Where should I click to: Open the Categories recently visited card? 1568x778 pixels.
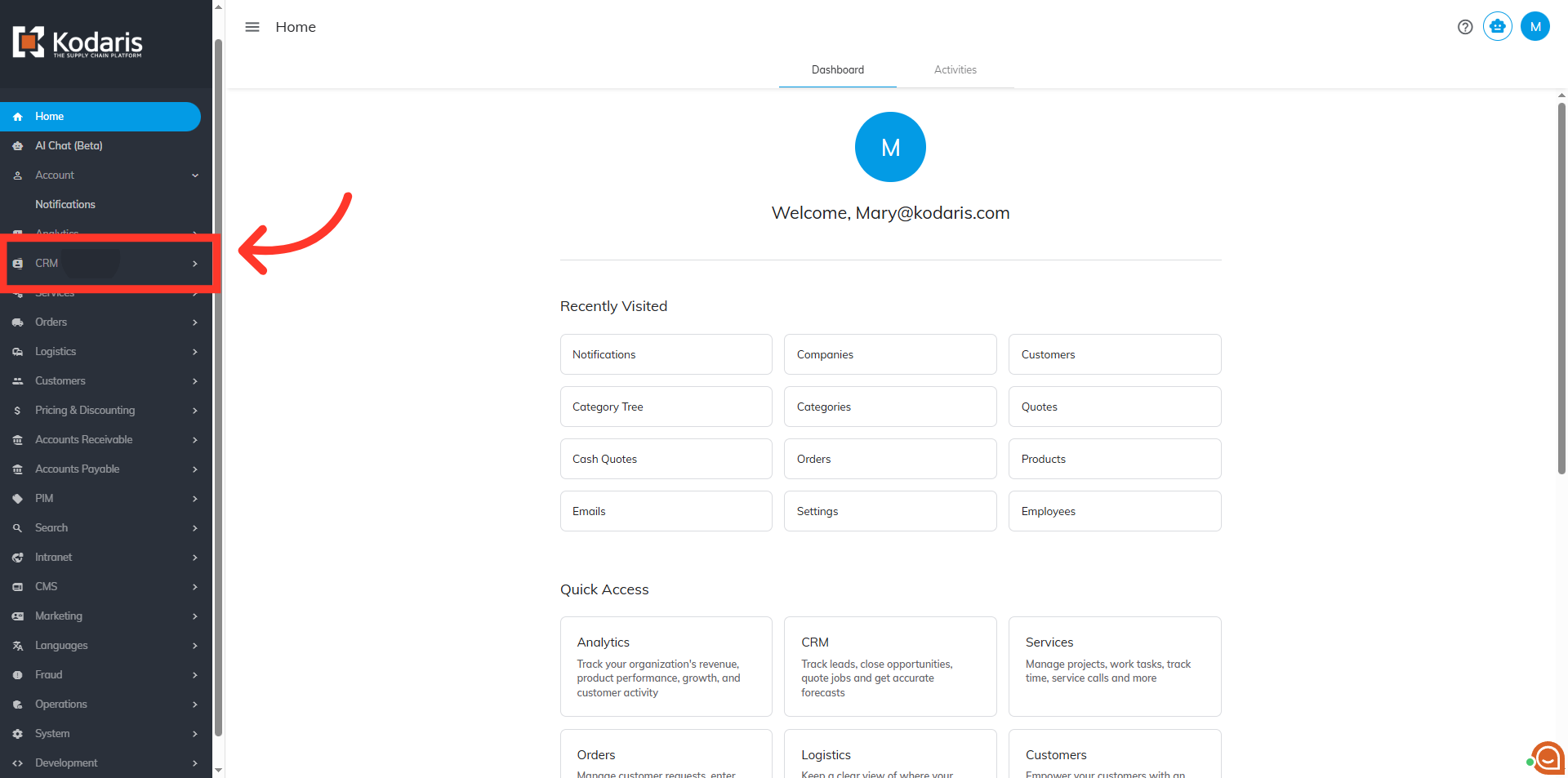click(x=890, y=407)
